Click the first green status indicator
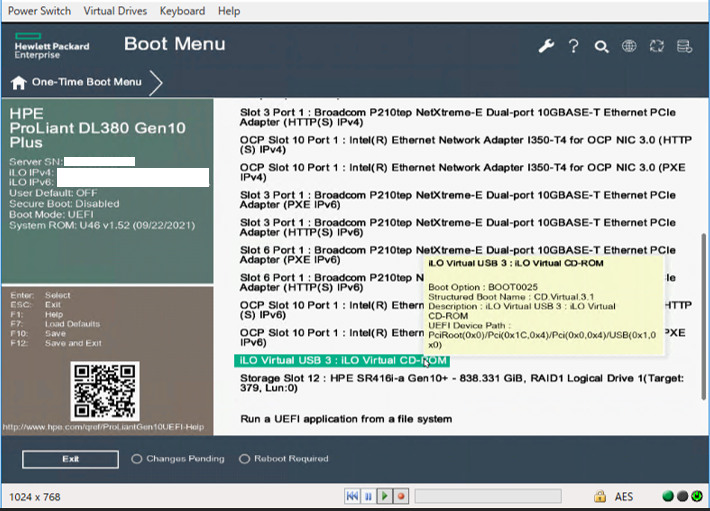 667,496
